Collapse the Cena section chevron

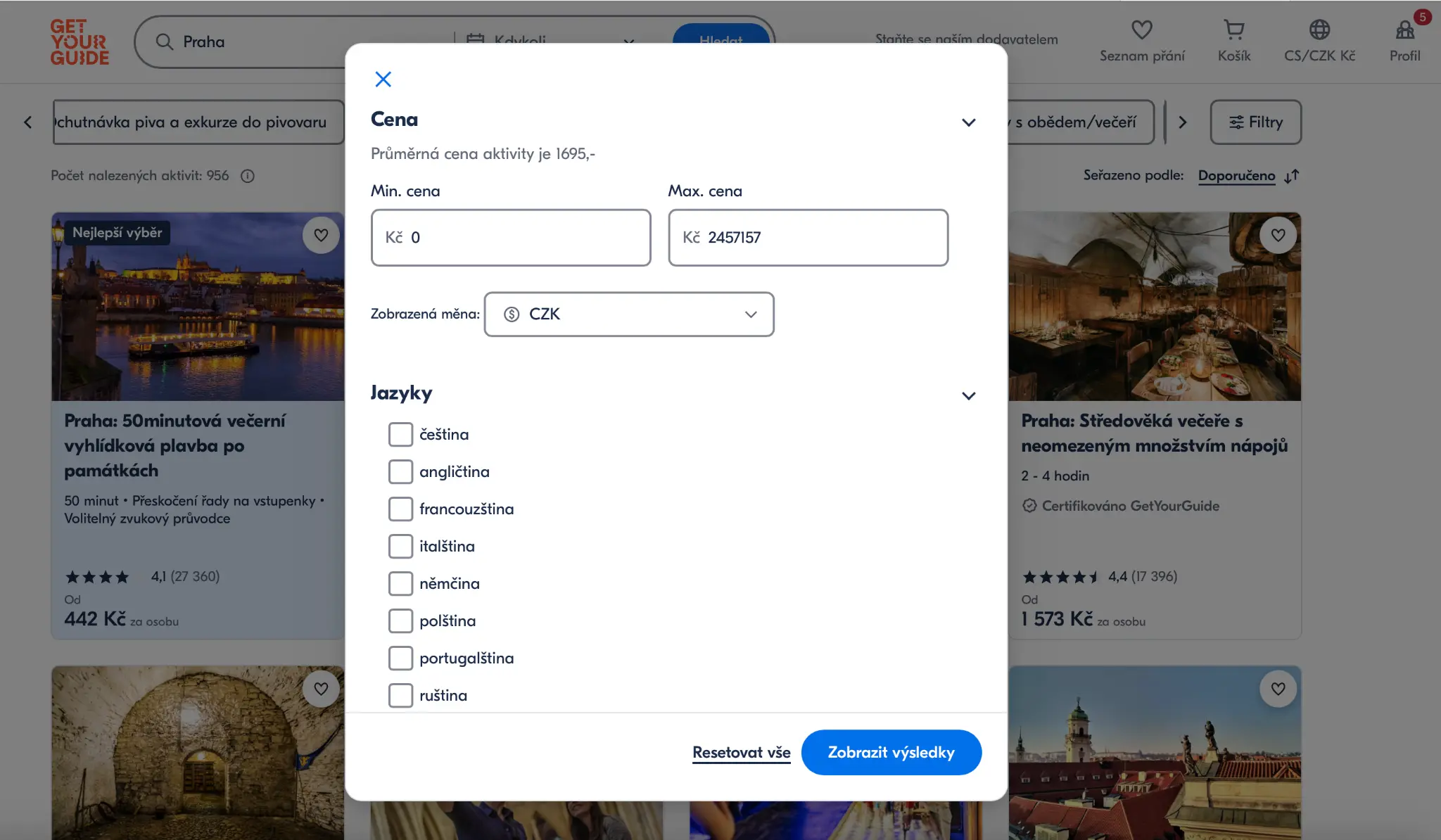point(968,122)
